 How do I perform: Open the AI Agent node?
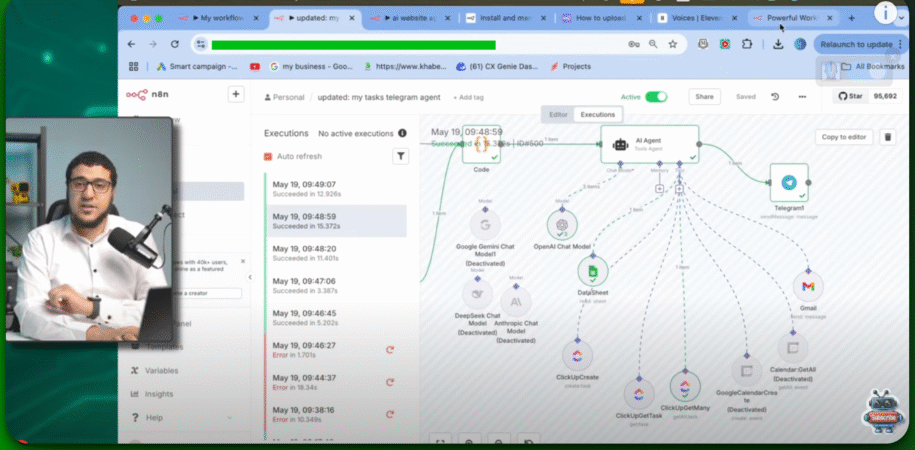(649, 144)
